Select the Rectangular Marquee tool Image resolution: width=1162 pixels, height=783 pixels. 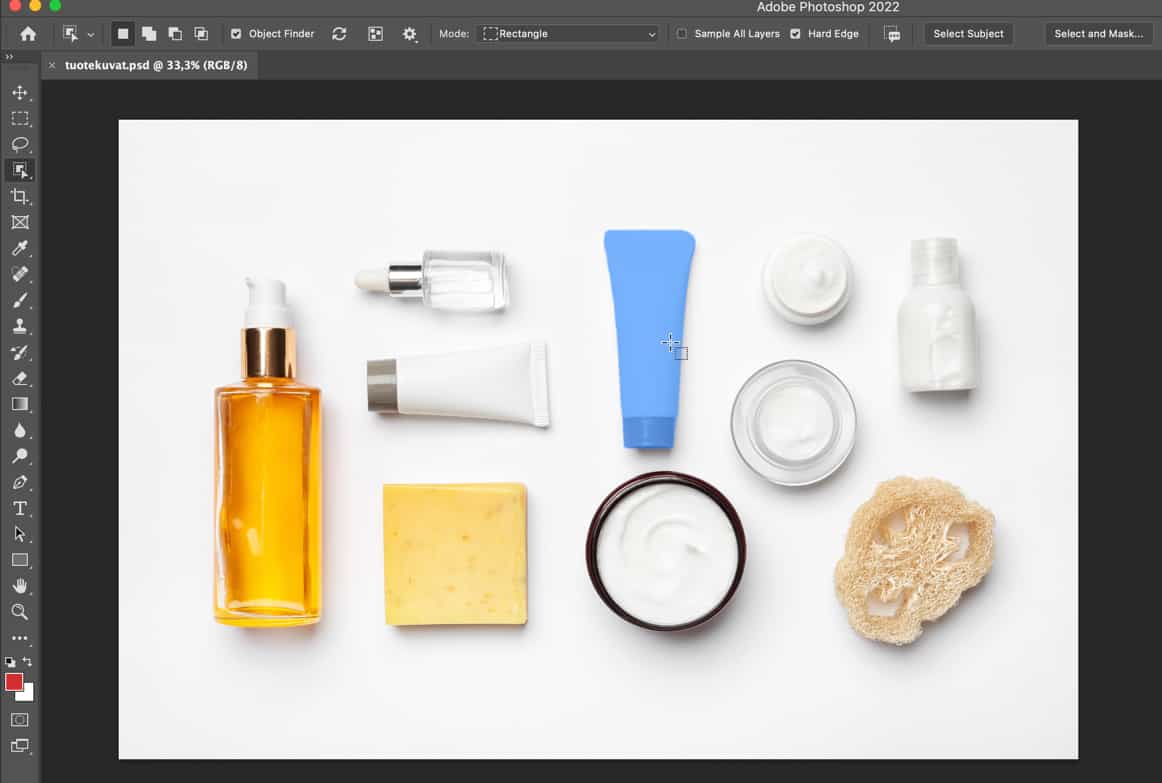(20, 119)
